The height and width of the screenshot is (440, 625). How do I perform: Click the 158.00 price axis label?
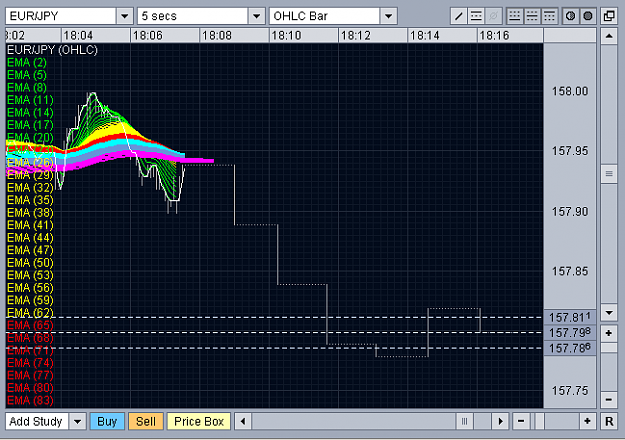point(570,91)
